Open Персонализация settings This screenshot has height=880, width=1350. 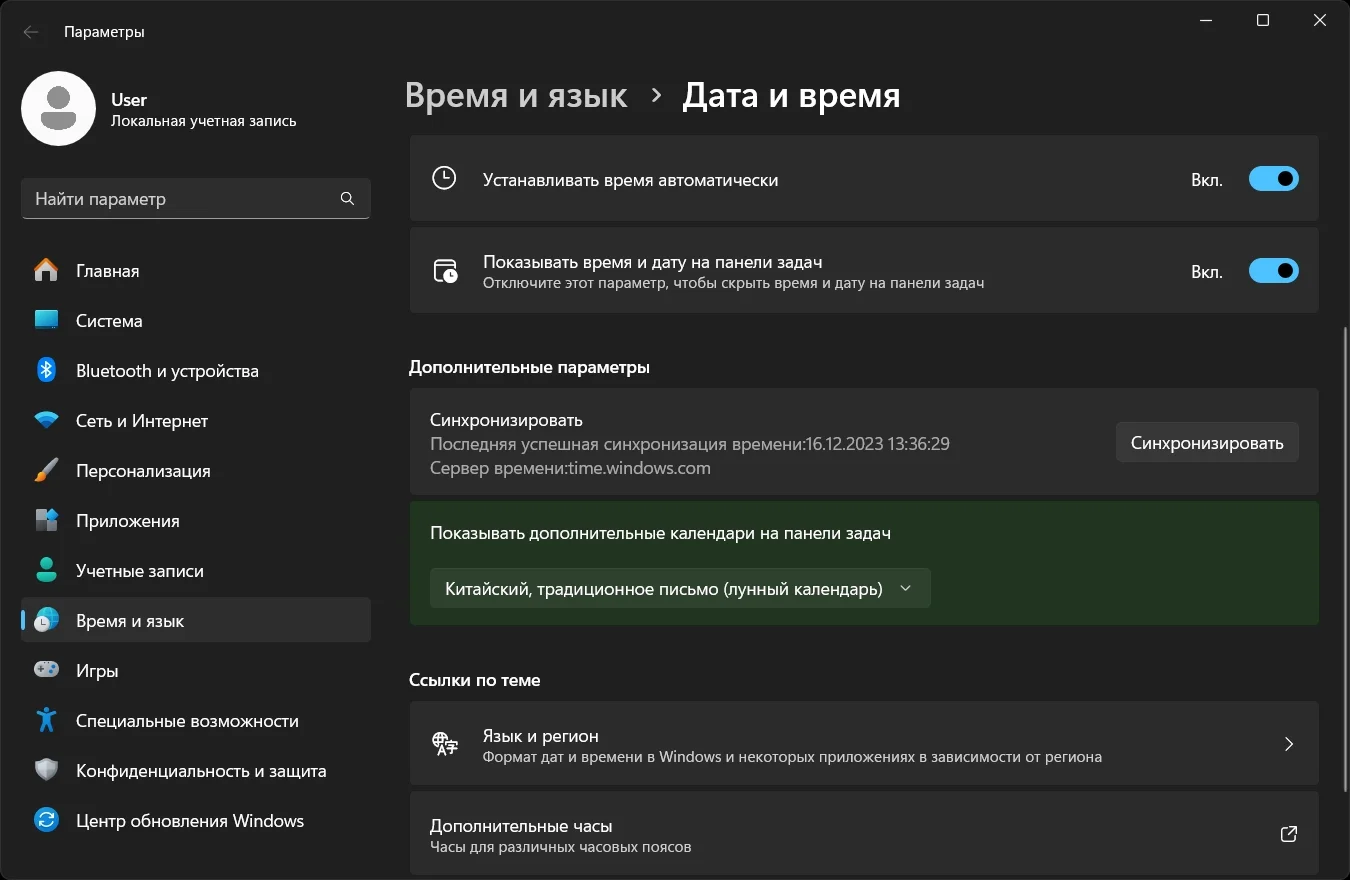coord(196,471)
